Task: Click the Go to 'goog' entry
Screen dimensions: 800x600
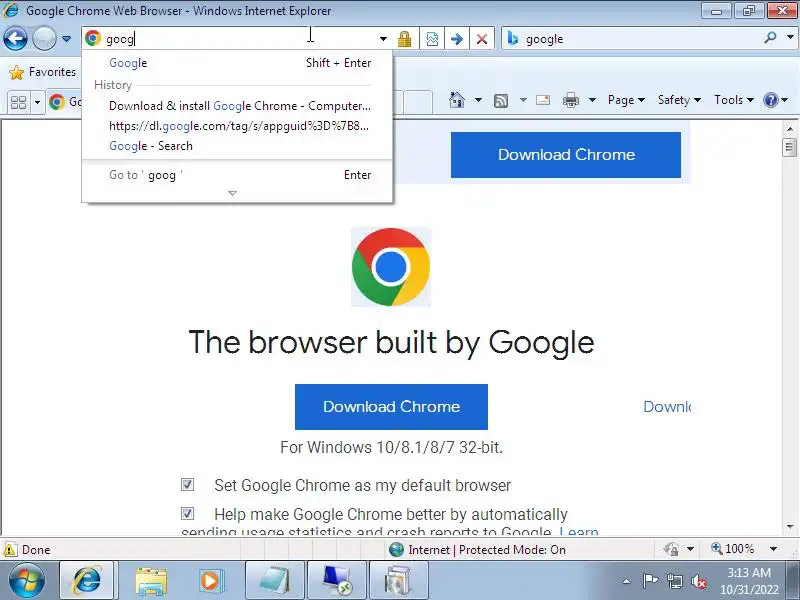Action: click(237, 175)
